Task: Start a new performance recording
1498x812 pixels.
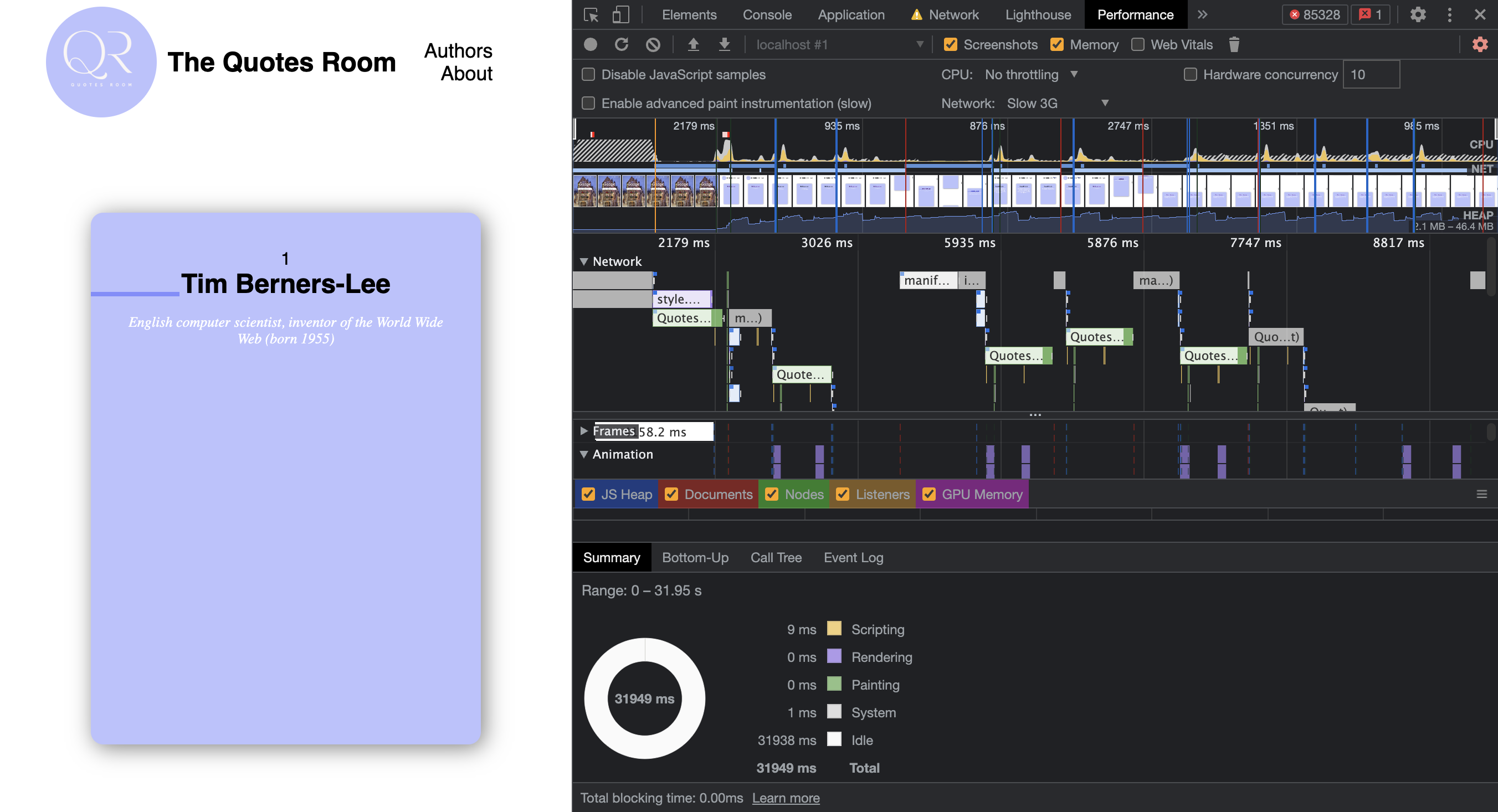Action: [x=589, y=44]
